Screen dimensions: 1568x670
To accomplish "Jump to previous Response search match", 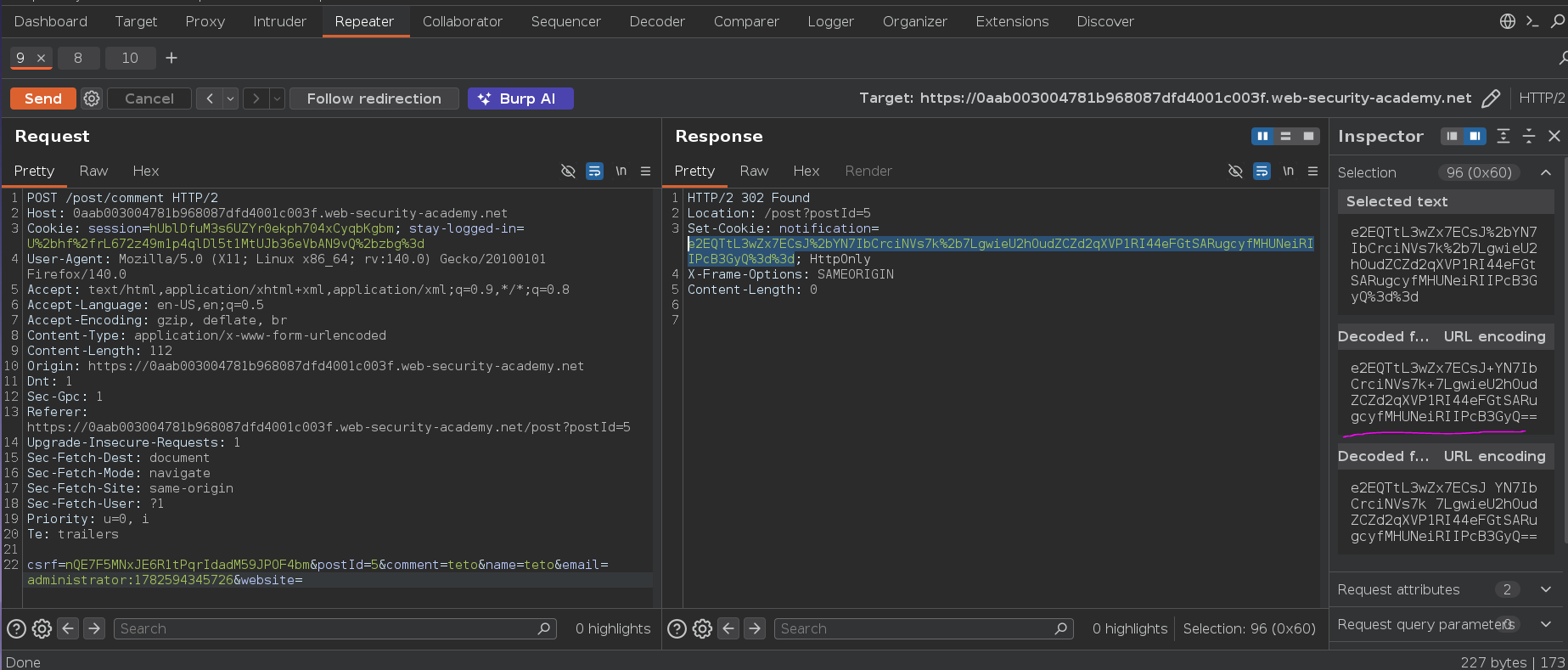I will [729, 628].
